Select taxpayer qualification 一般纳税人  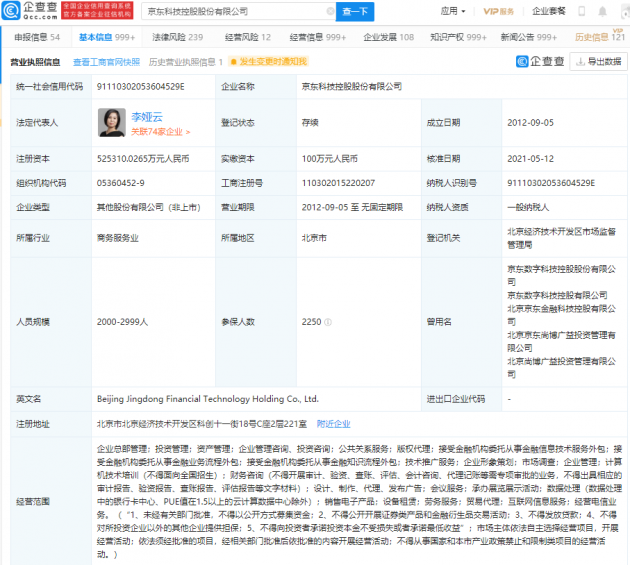point(528,207)
